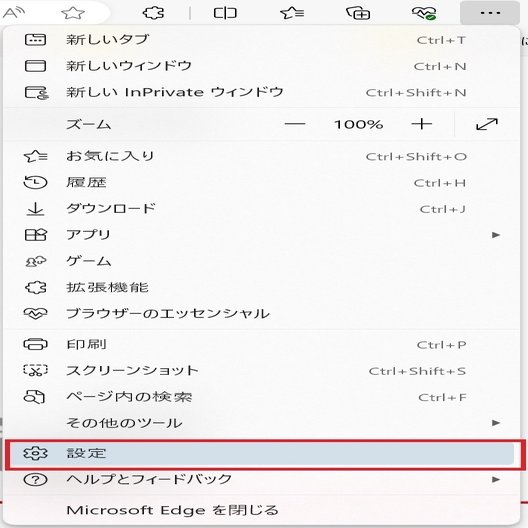Close the menu via three-dots button
The image size is (528, 528).
point(490,13)
